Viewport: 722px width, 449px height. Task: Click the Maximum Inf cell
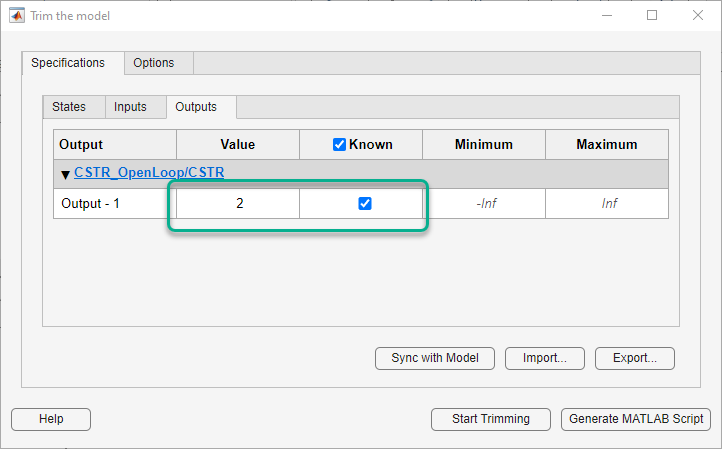[608, 203]
